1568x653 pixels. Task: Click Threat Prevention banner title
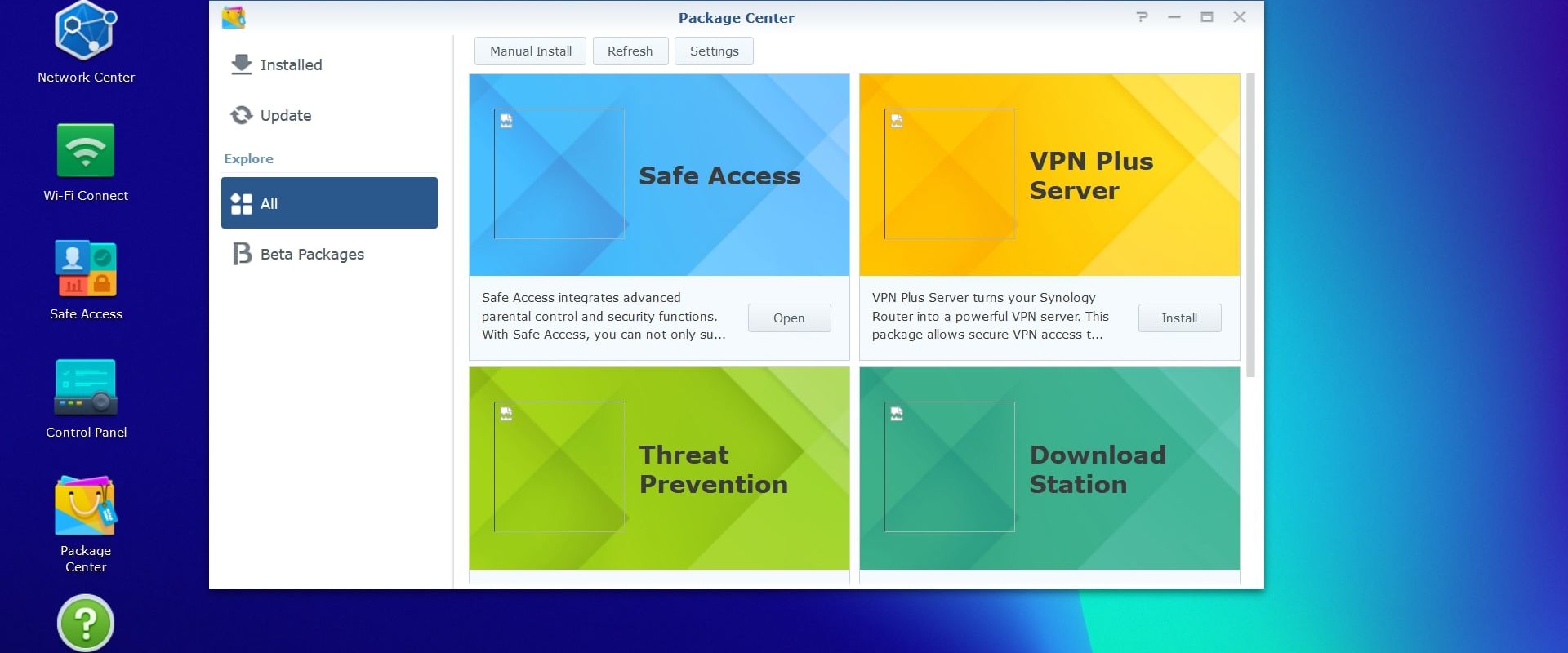[714, 469]
